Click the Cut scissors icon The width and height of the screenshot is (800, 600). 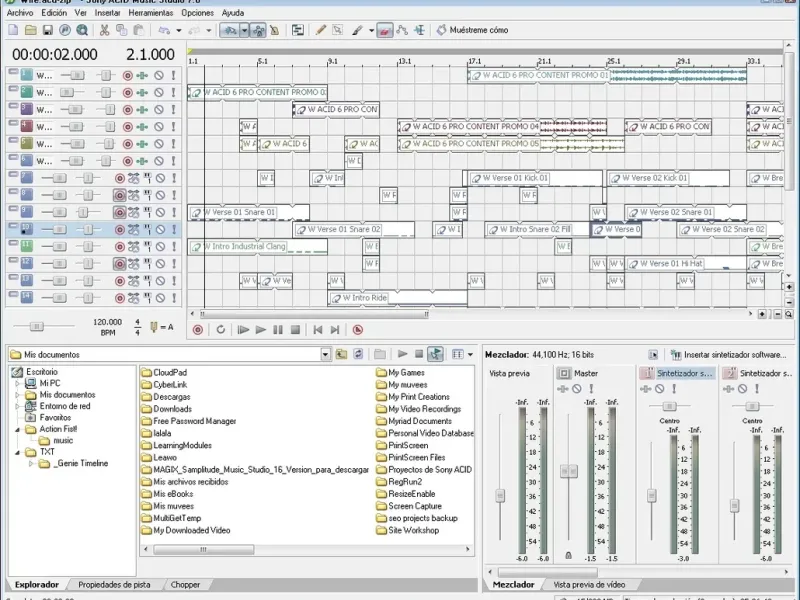coord(105,31)
